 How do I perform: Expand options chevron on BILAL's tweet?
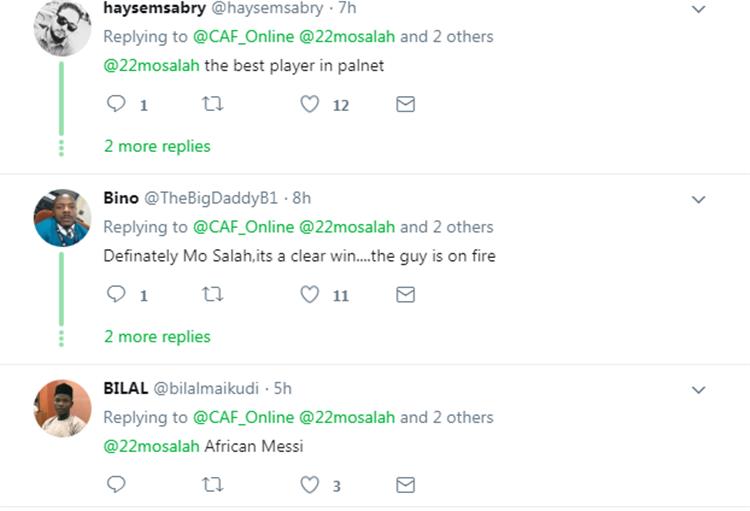point(699,389)
